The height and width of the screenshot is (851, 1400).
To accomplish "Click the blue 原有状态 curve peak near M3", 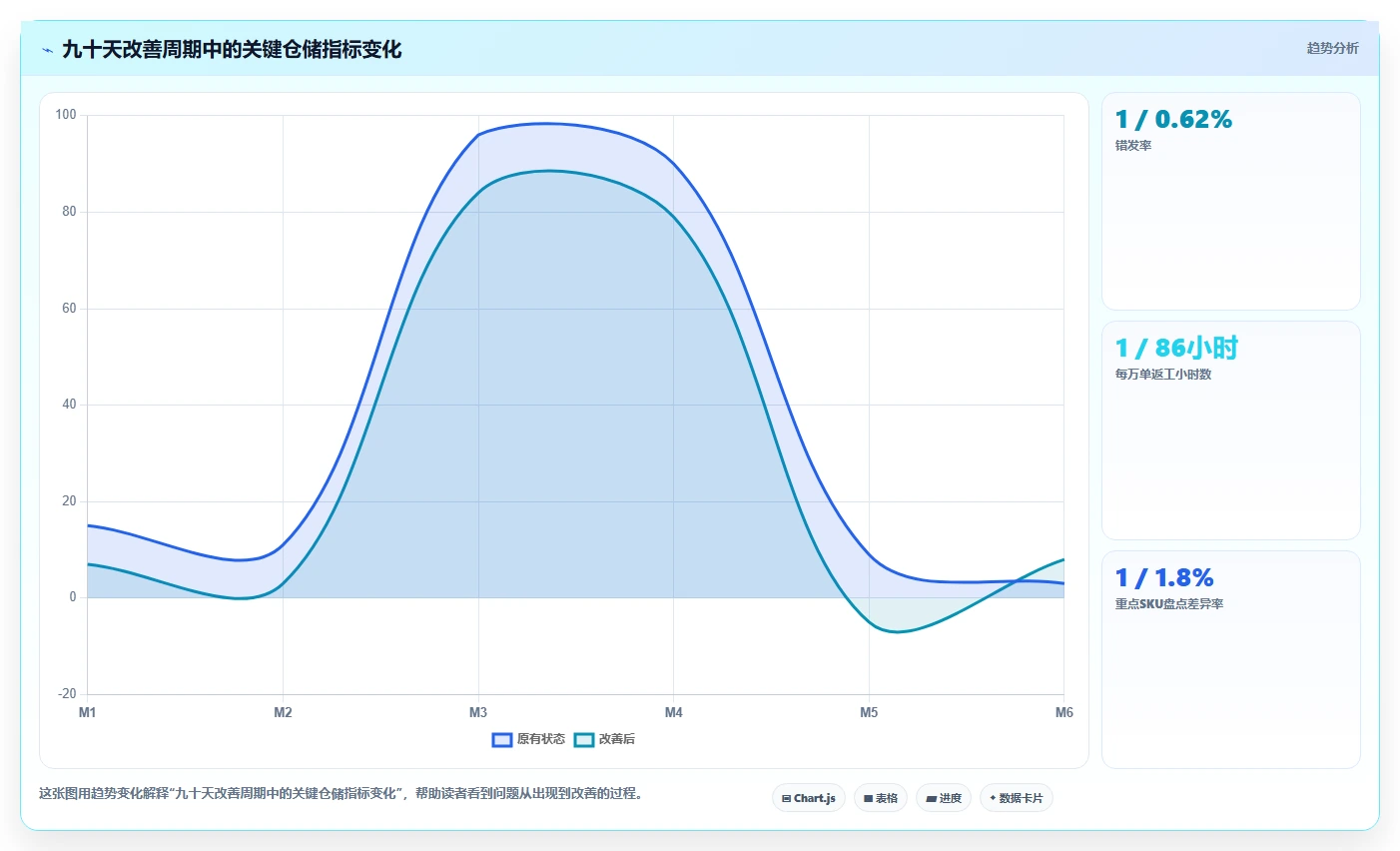I will [544, 124].
